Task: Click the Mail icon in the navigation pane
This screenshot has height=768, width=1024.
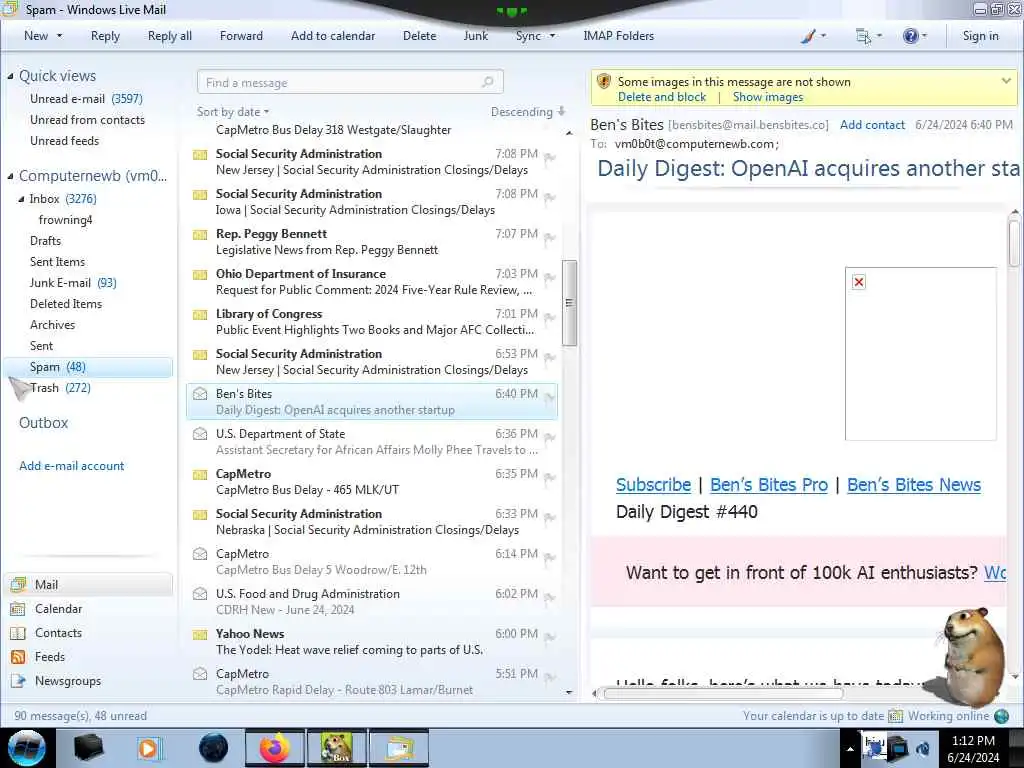Action: (x=18, y=584)
